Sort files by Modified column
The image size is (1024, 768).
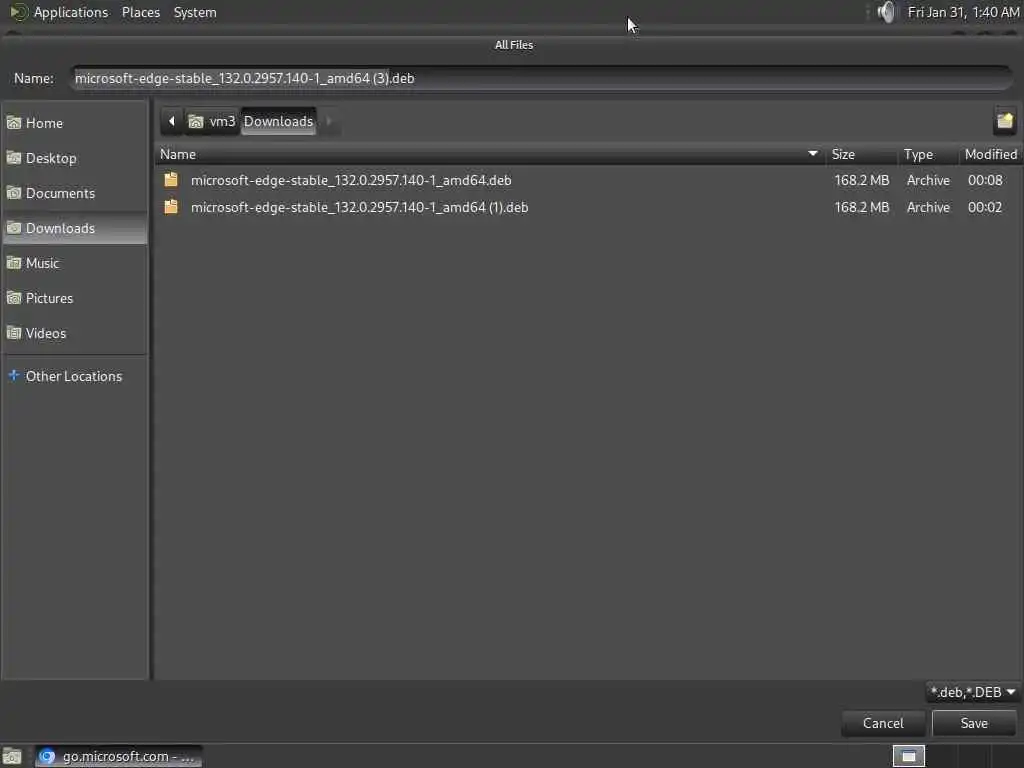point(991,155)
